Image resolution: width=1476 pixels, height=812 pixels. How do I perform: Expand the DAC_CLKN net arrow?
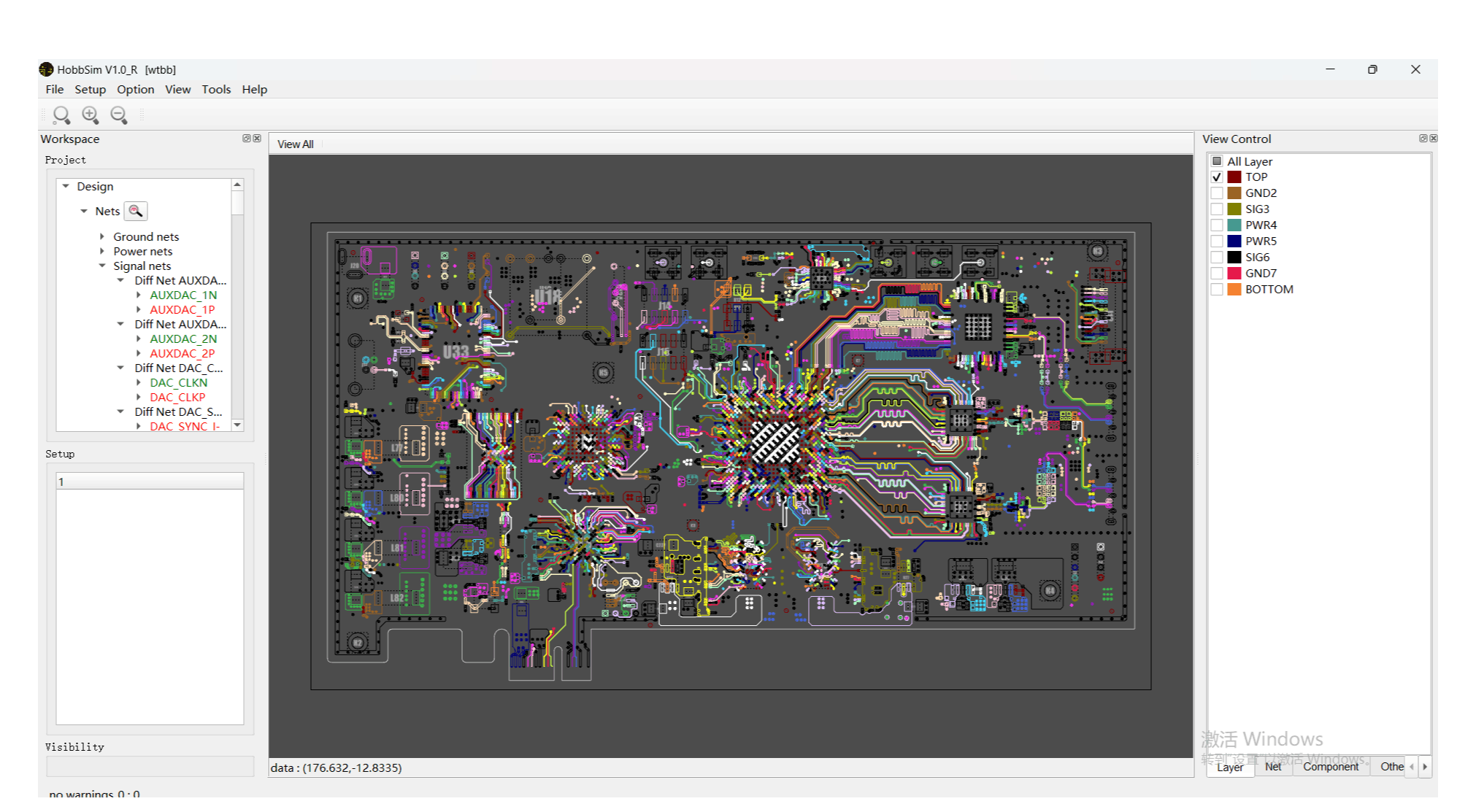(139, 382)
